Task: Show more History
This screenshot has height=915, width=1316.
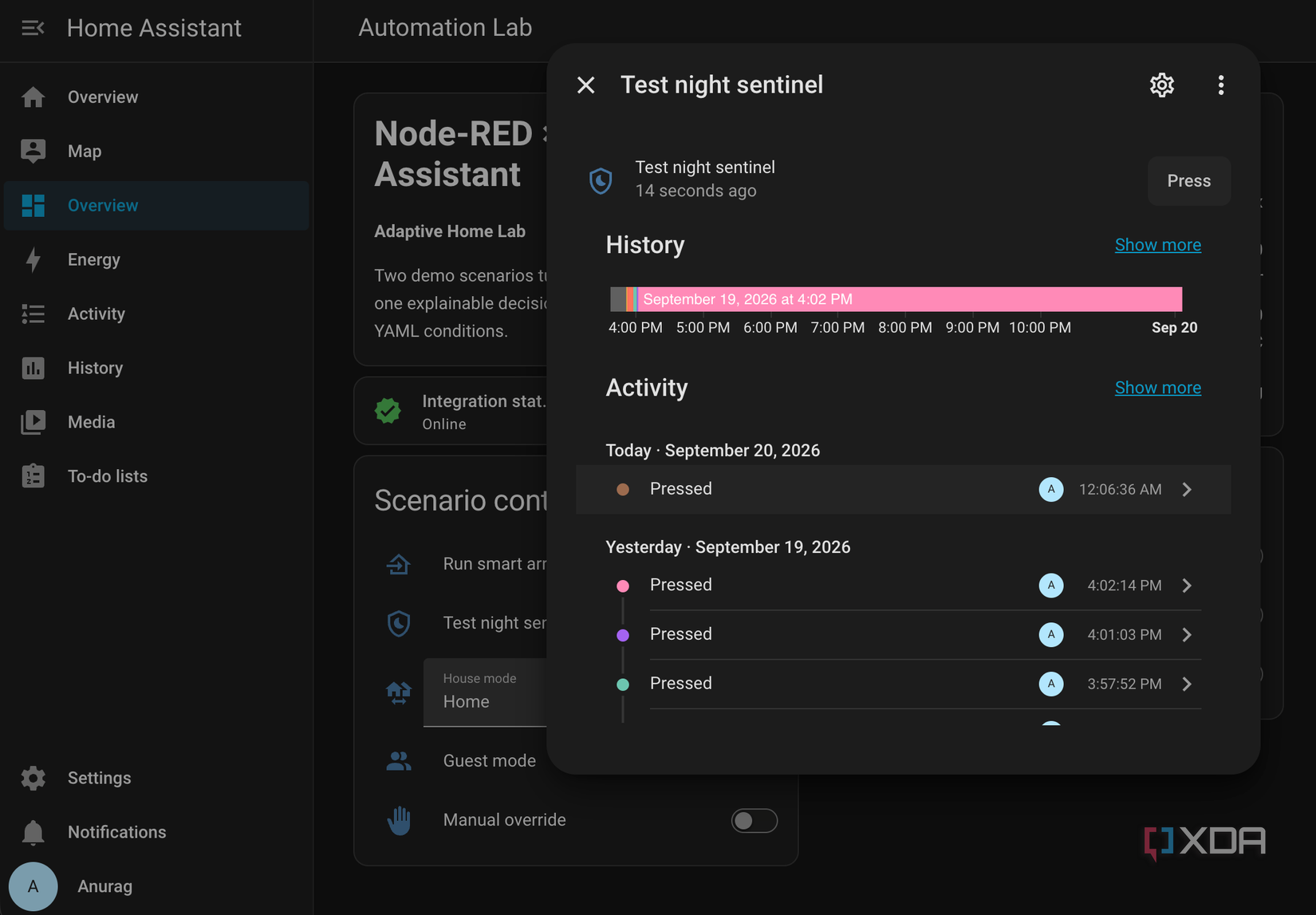Action: pyautogui.click(x=1158, y=245)
